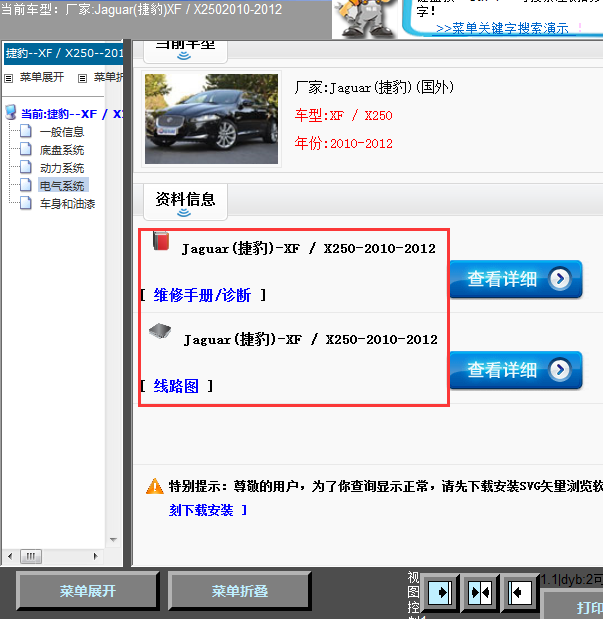Collapse the 资料信息 section header

pyautogui.click(x=185, y=202)
